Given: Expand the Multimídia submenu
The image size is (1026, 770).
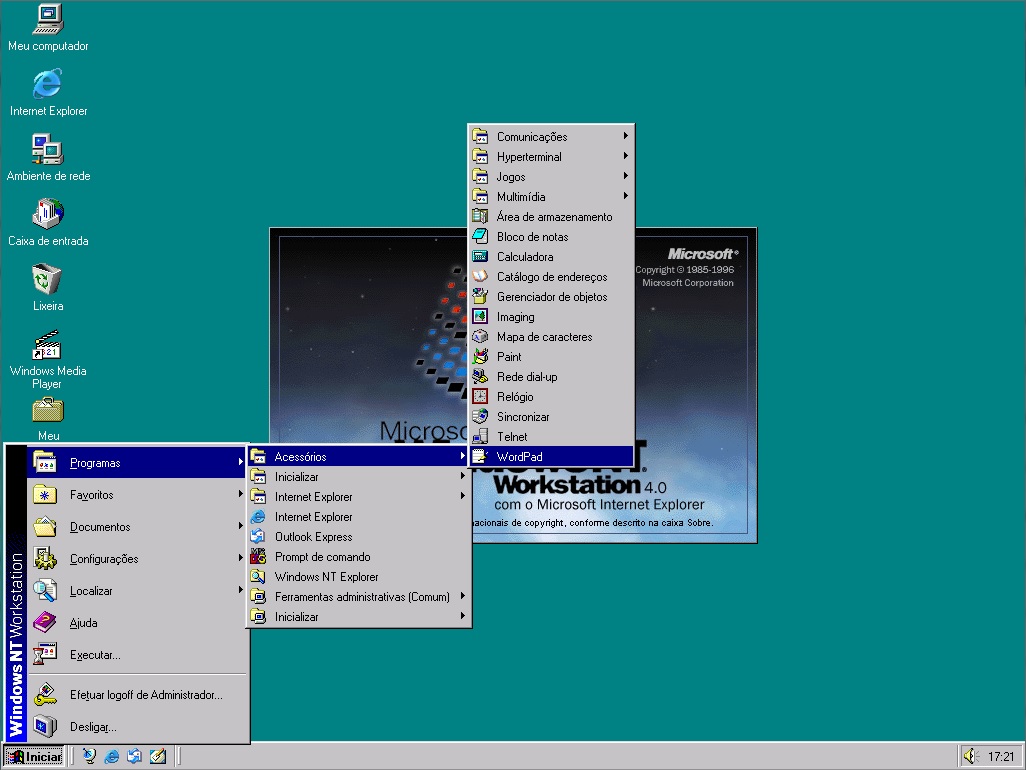Looking at the screenshot, I should [522, 196].
